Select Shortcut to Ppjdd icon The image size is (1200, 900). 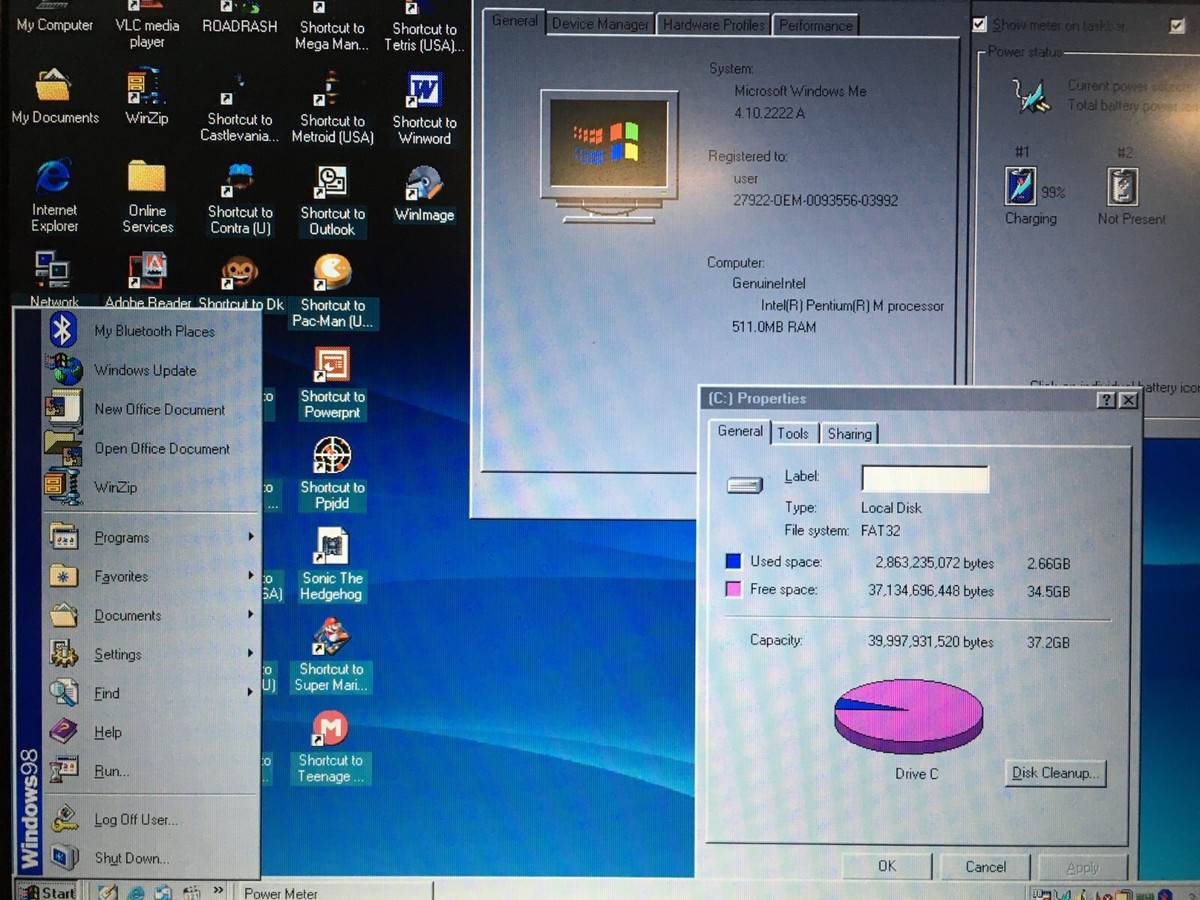(332, 474)
